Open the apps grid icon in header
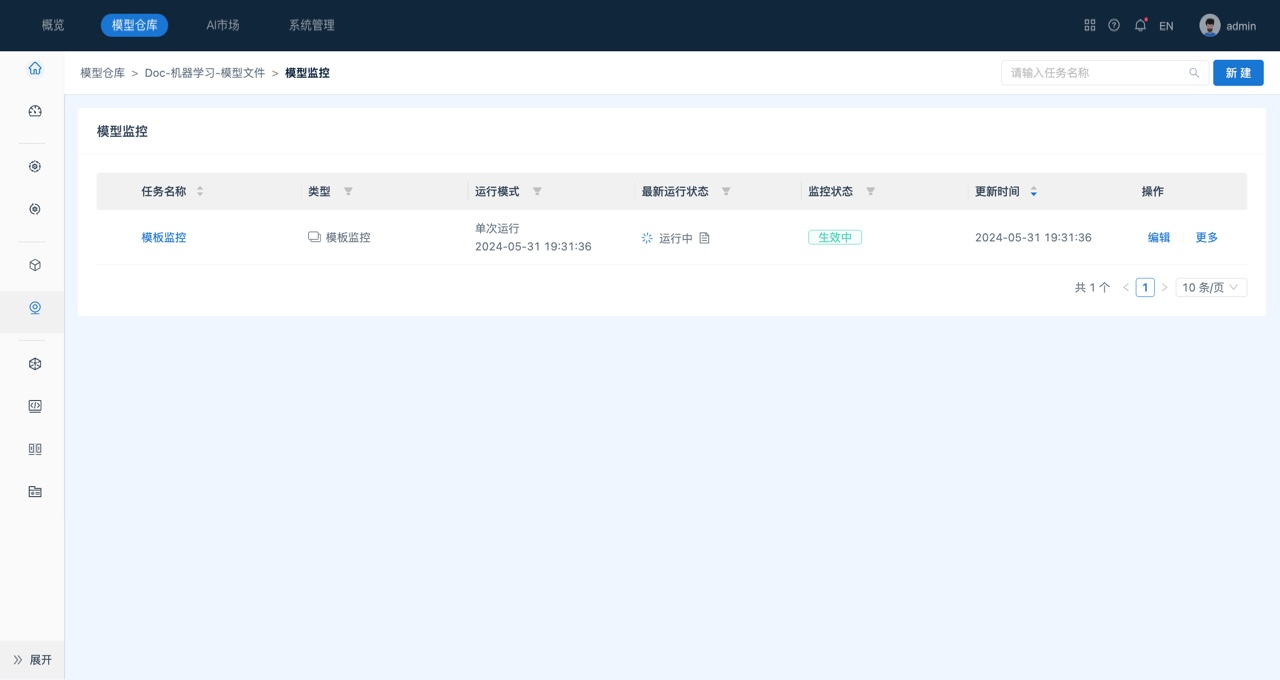 [x=1090, y=25]
